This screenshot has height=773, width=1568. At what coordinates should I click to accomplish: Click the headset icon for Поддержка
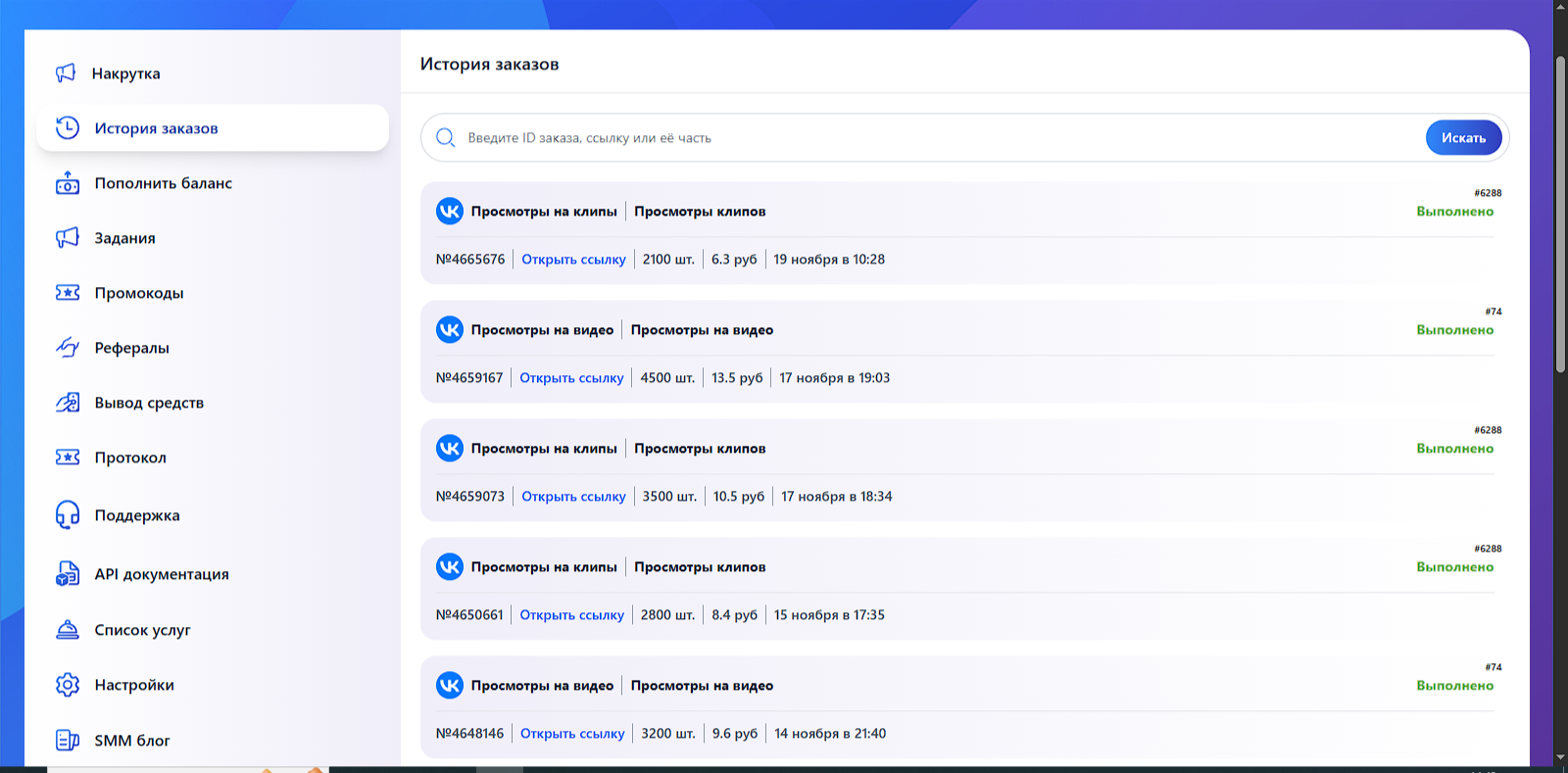[67, 515]
